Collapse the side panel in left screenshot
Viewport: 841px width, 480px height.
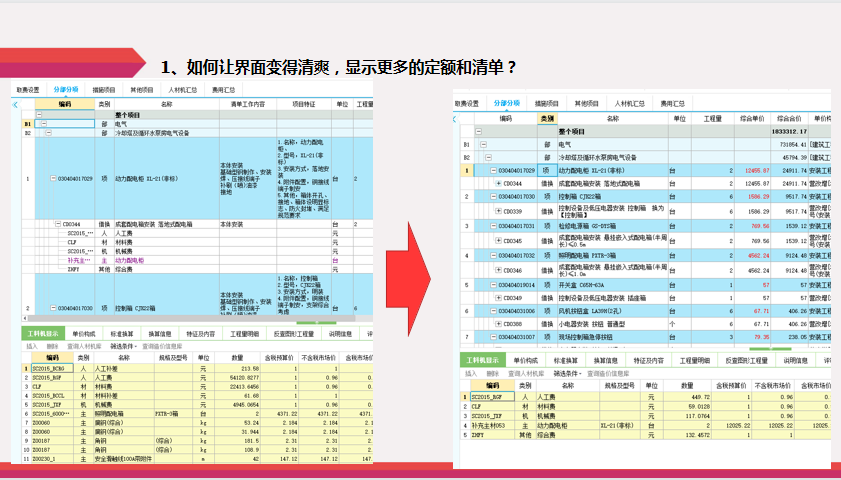click(15, 105)
